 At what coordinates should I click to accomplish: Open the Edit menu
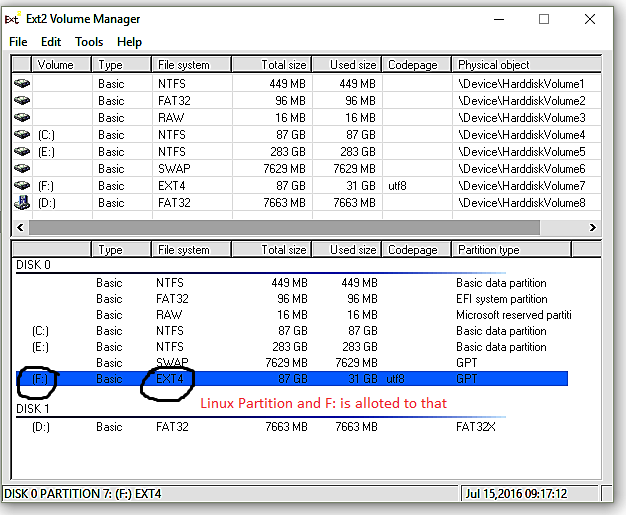[x=51, y=42]
